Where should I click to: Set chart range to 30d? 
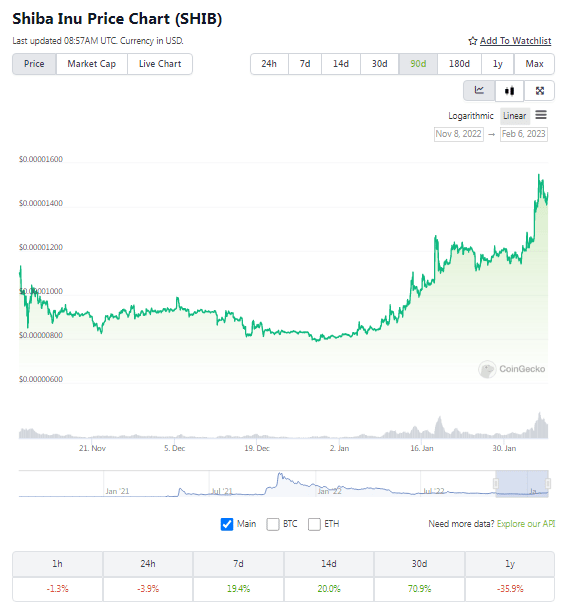point(380,64)
